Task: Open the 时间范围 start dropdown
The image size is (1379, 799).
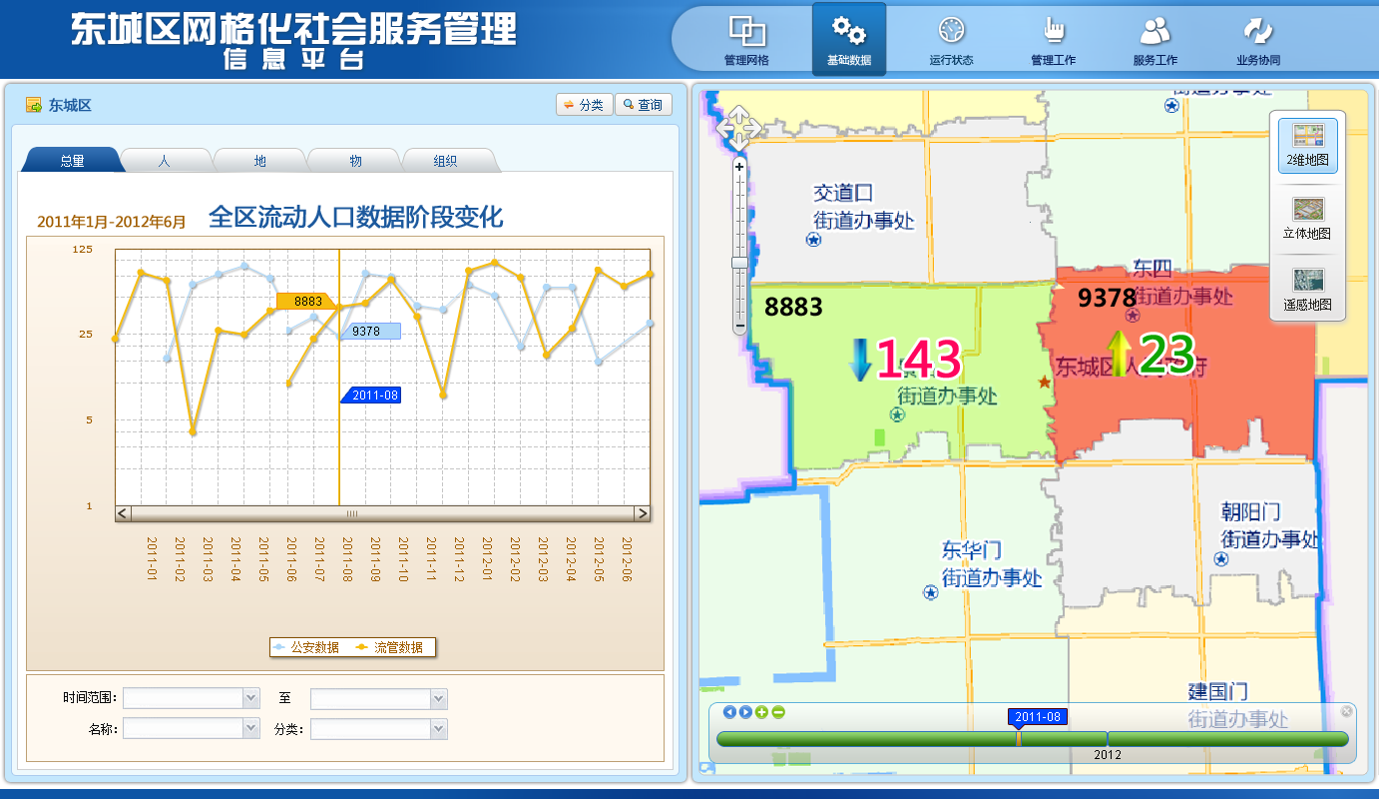Action: (251, 698)
